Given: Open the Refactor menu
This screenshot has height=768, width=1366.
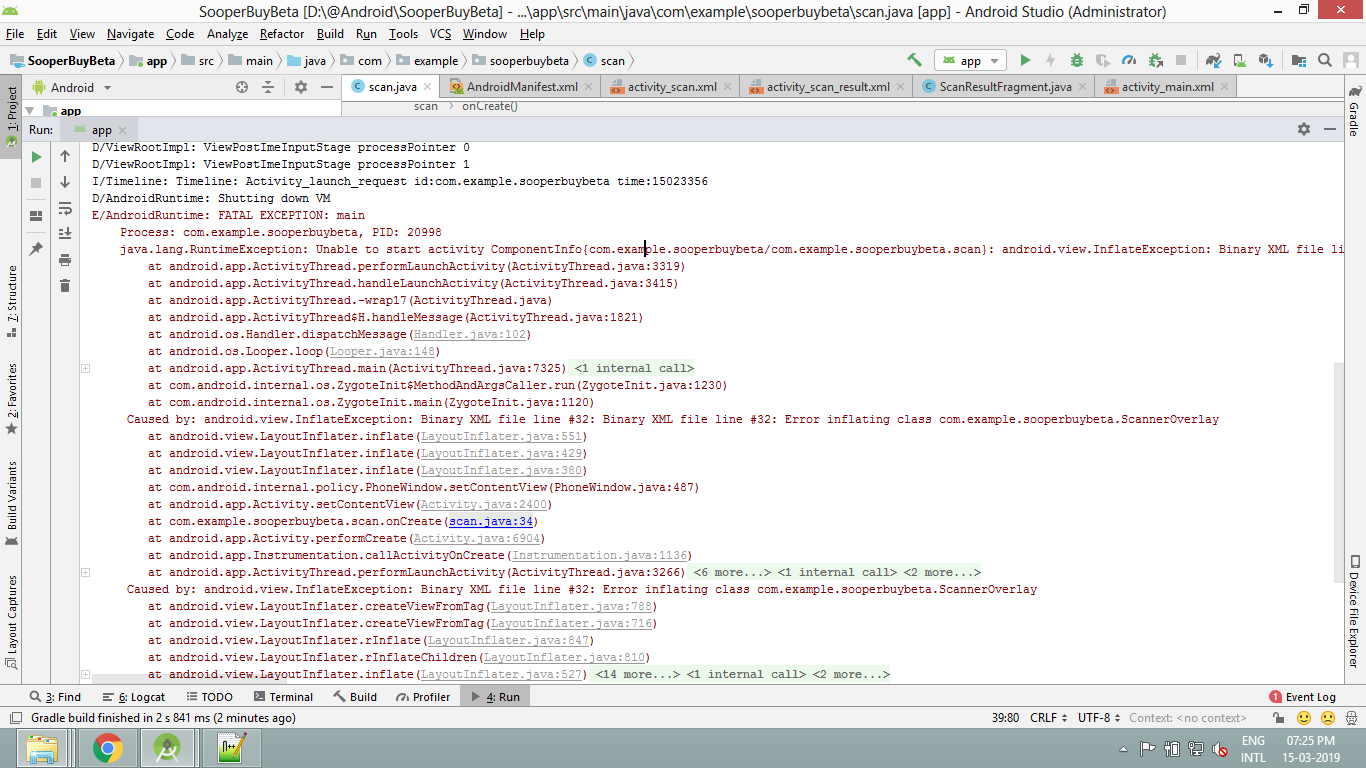Looking at the screenshot, I should pos(282,33).
